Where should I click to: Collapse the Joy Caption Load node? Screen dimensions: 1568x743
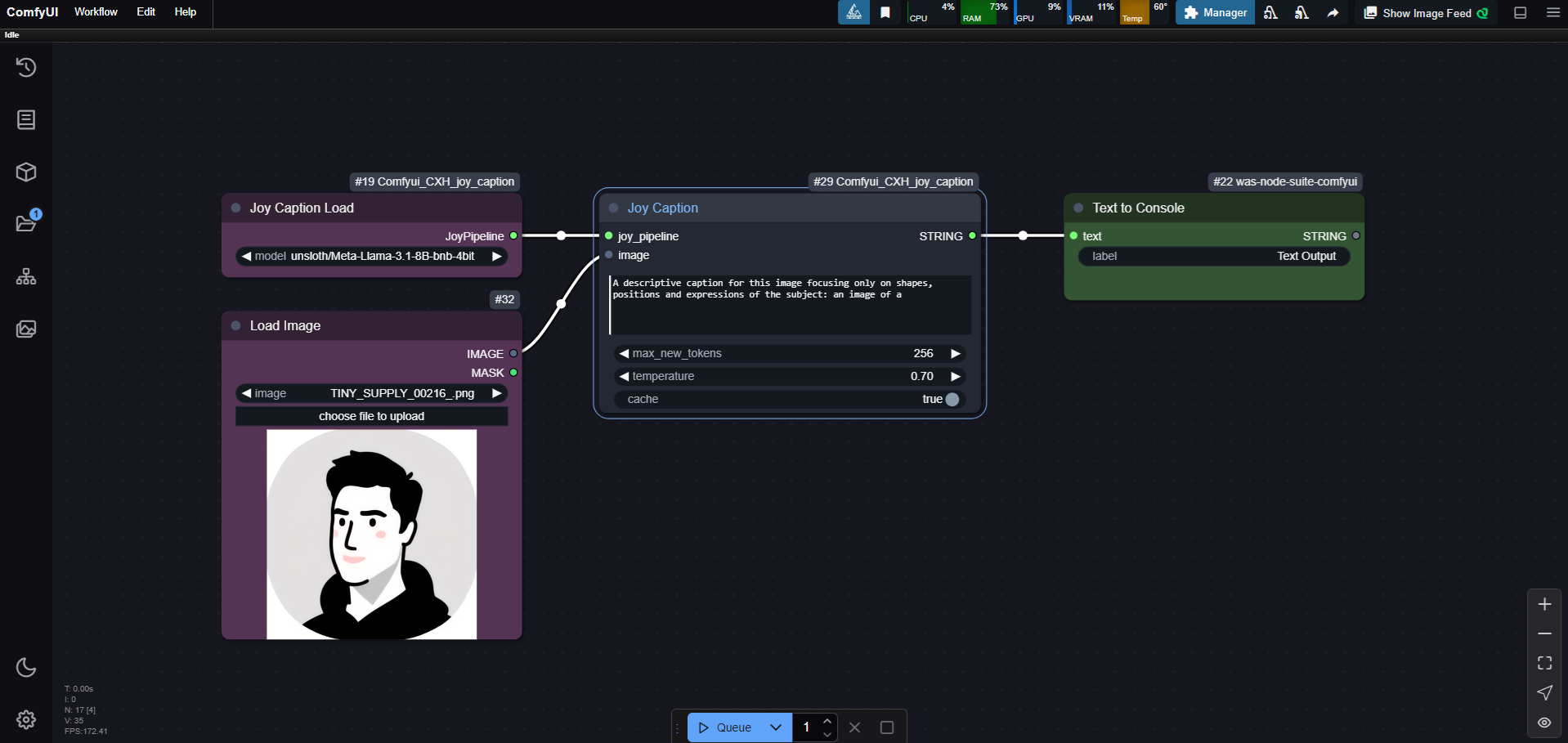pos(235,208)
